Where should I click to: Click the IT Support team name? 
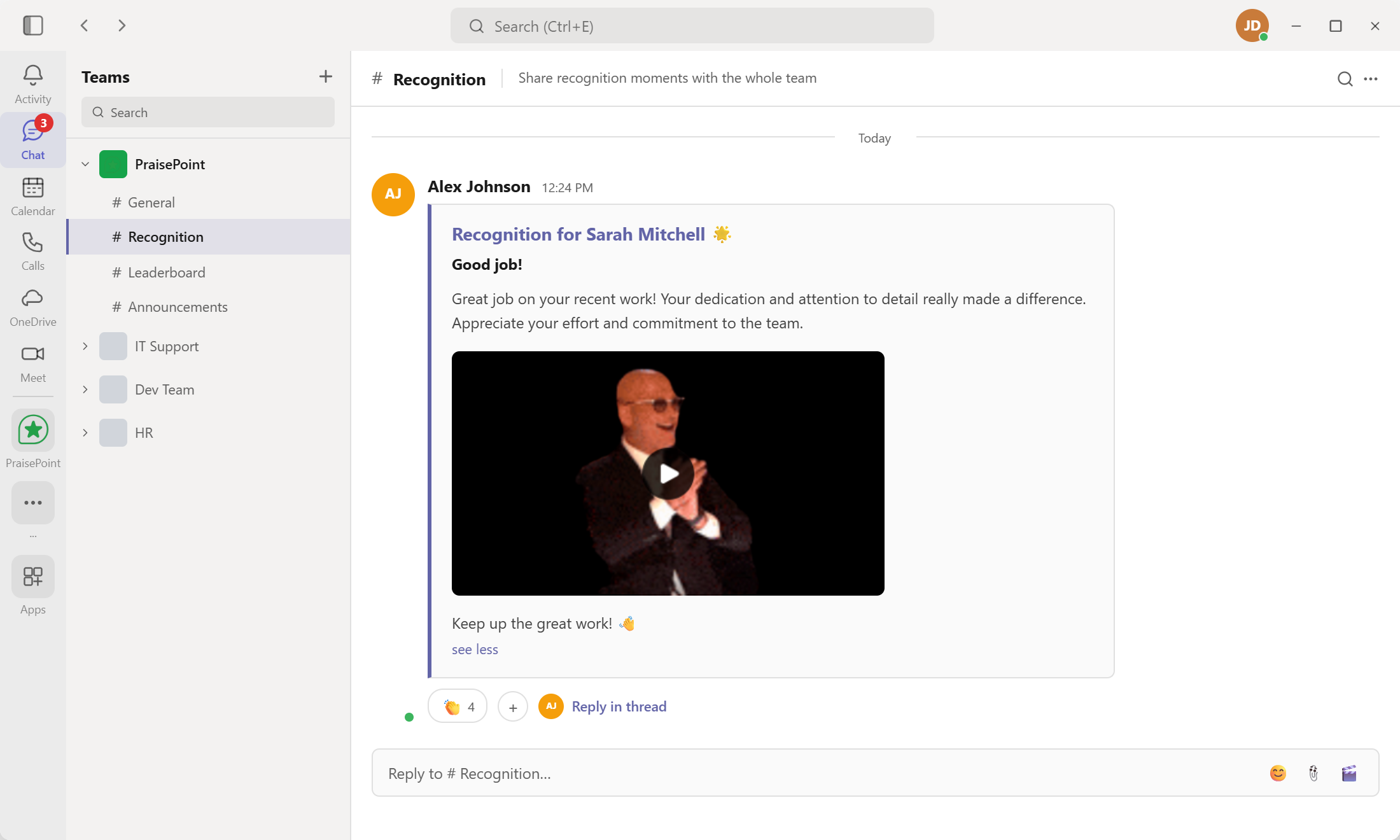[167, 346]
